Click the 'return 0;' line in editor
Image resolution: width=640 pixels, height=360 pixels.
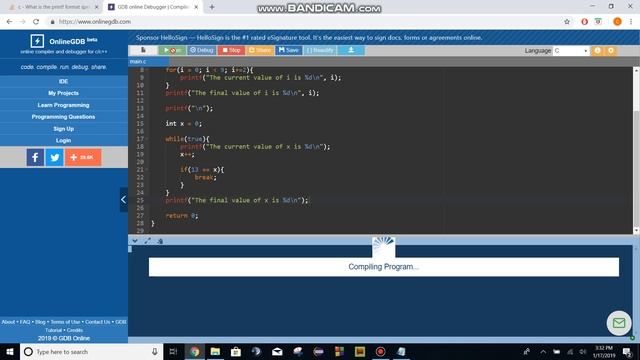pos(182,216)
